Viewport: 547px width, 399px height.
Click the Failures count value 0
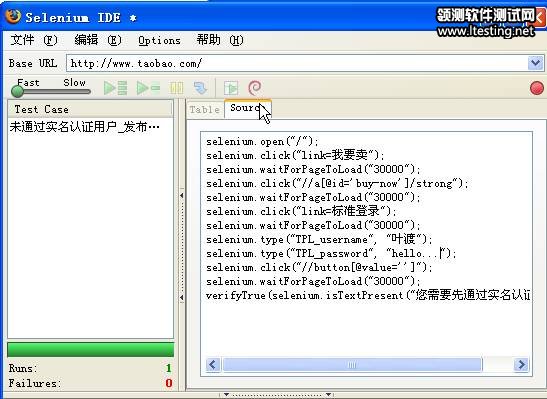point(169,383)
